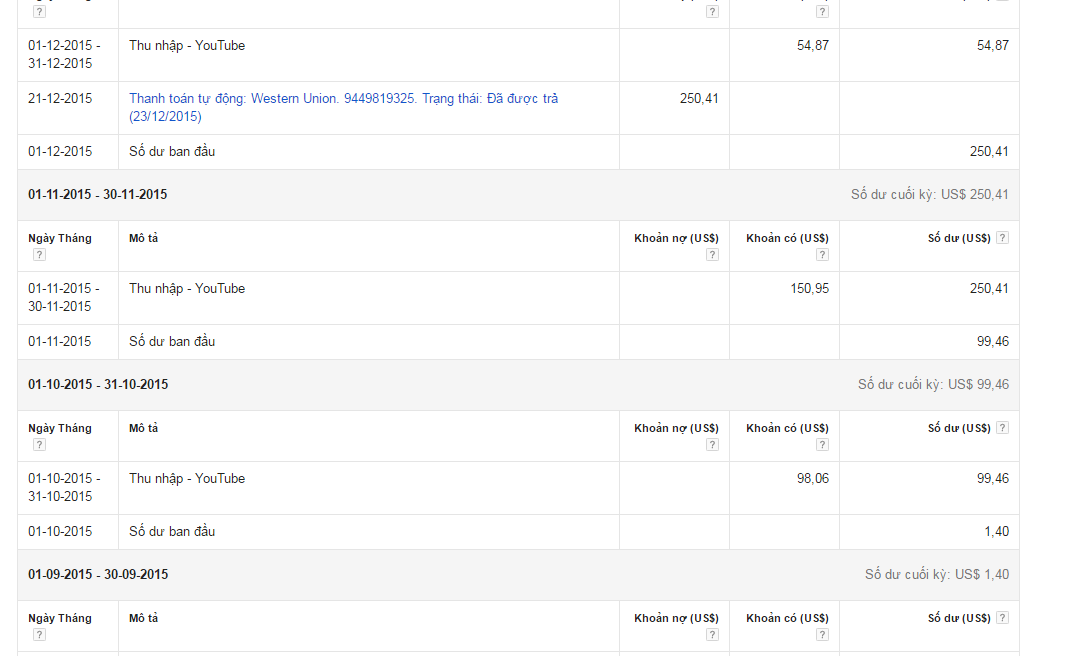Click help icon under Ngày Tháng, November table

click(x=39, y=255)
